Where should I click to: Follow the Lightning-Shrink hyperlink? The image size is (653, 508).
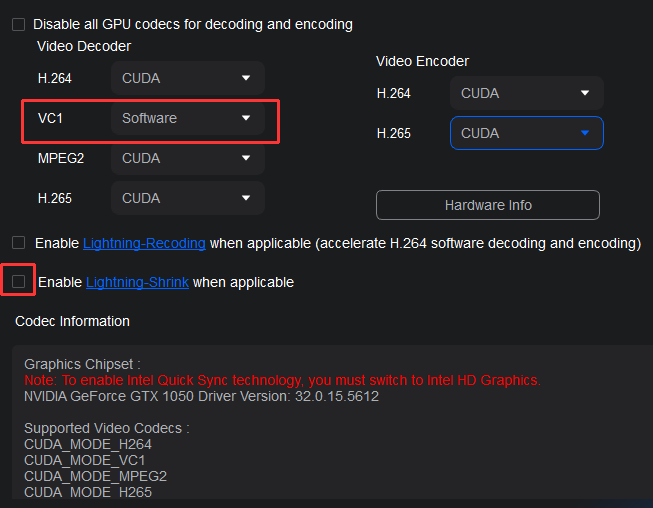[137, 283]
